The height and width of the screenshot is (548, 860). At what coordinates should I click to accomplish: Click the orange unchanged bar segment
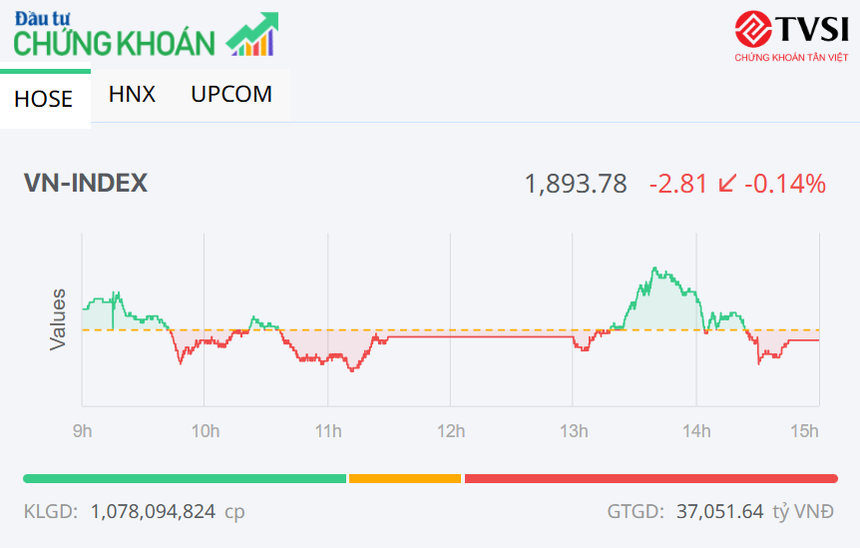(x=405, y=479)
